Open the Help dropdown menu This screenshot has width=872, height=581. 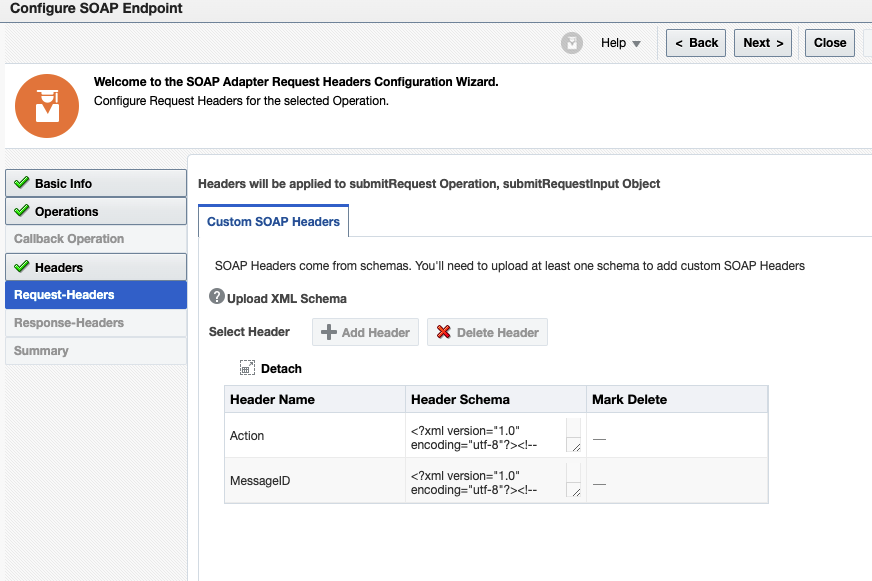(621, 43)
